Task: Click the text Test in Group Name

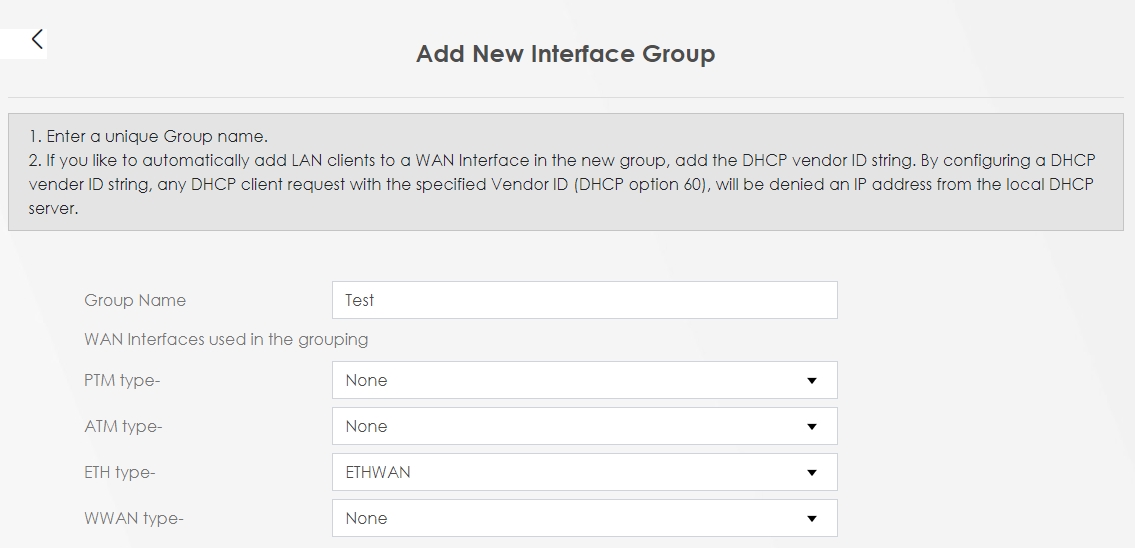Action: tap(360, 300)
